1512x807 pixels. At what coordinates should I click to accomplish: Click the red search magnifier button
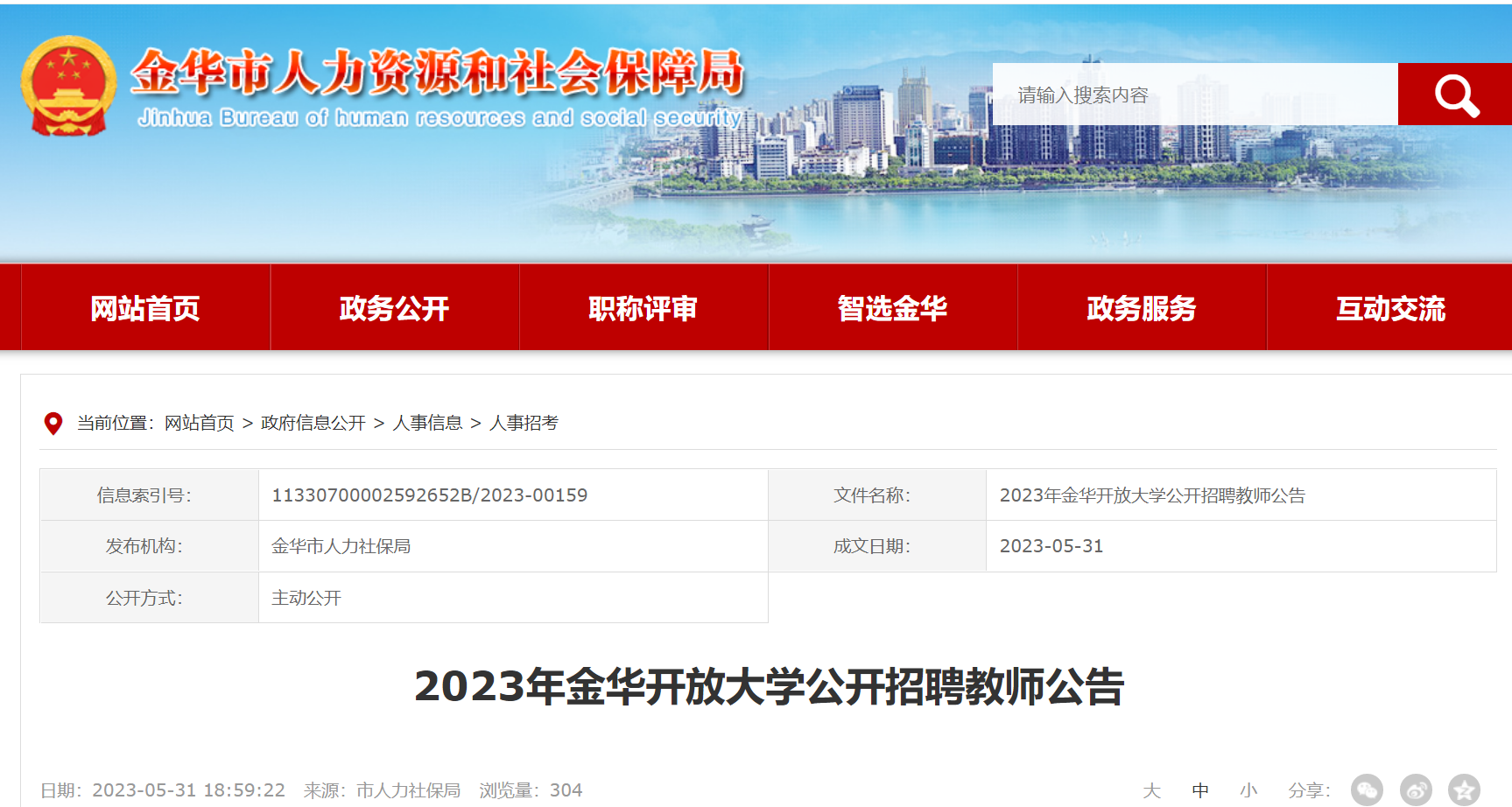[1455, 94]
